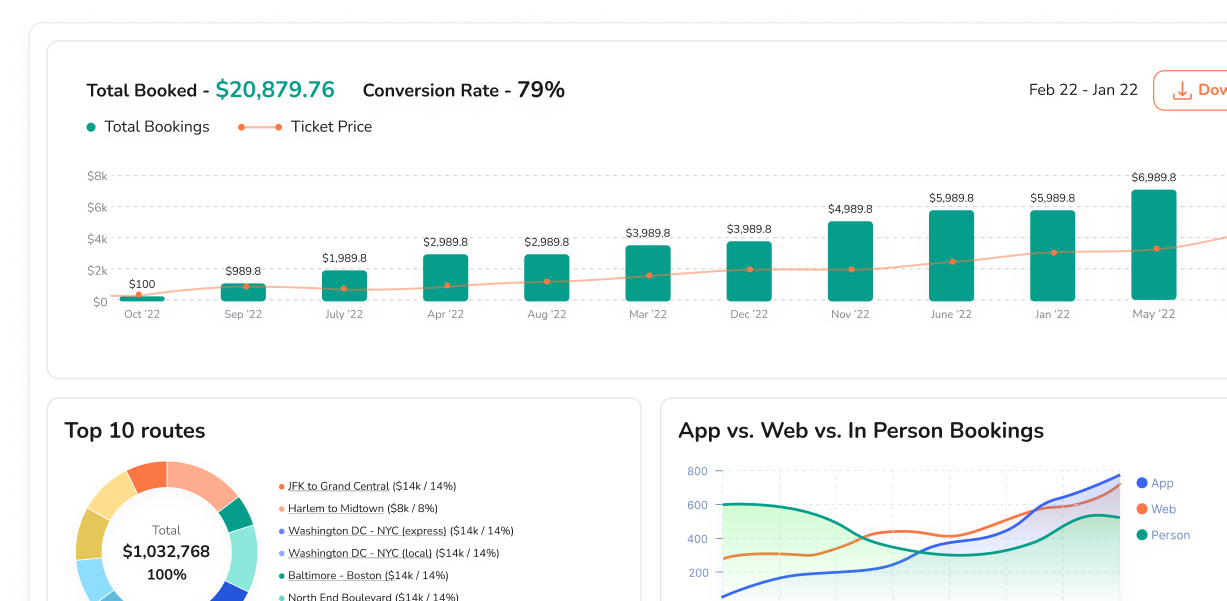Select the Sep '22 bookings bar

243,292
